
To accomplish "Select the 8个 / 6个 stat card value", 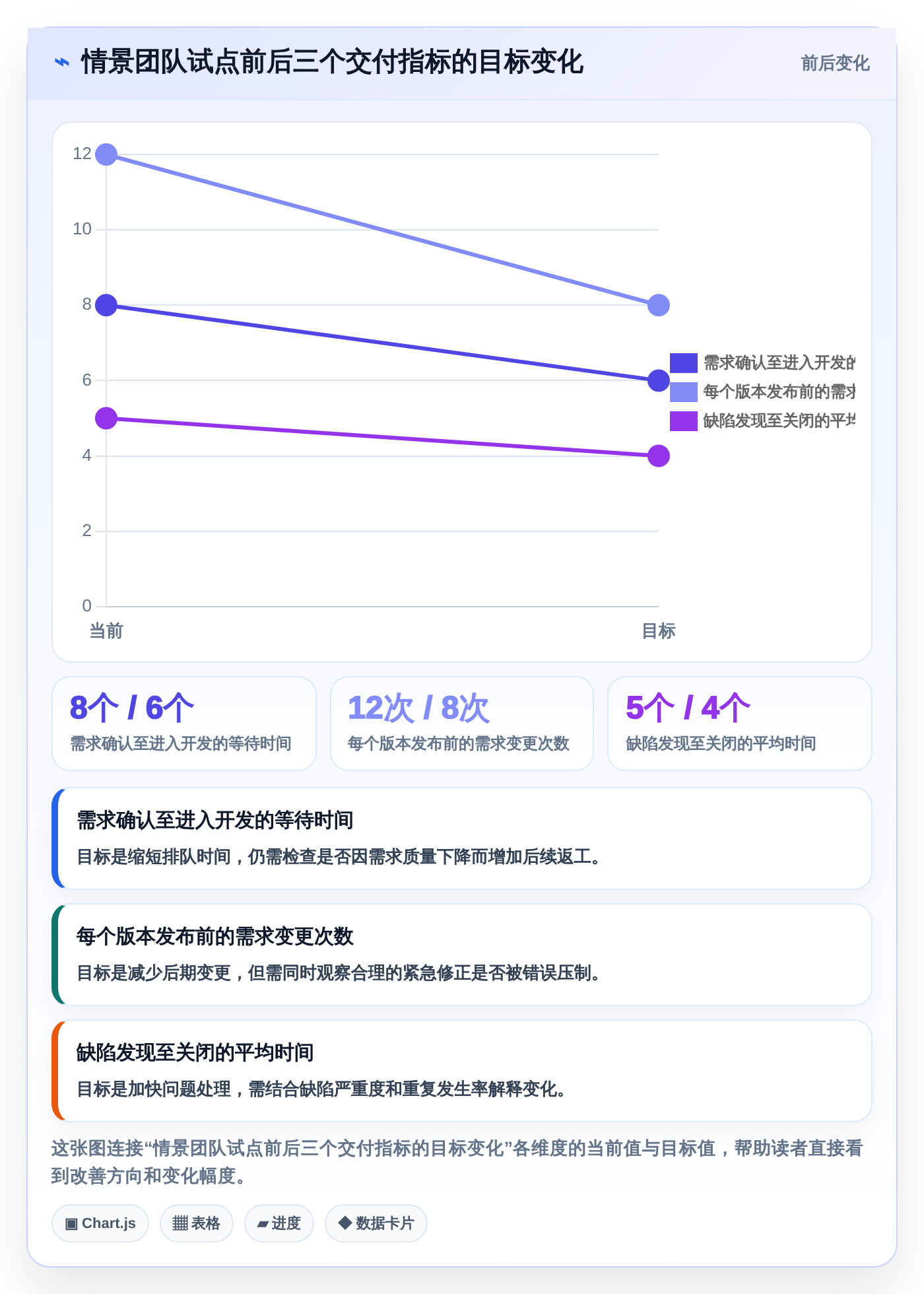I will pyautogui.click(x=132, y=708).
